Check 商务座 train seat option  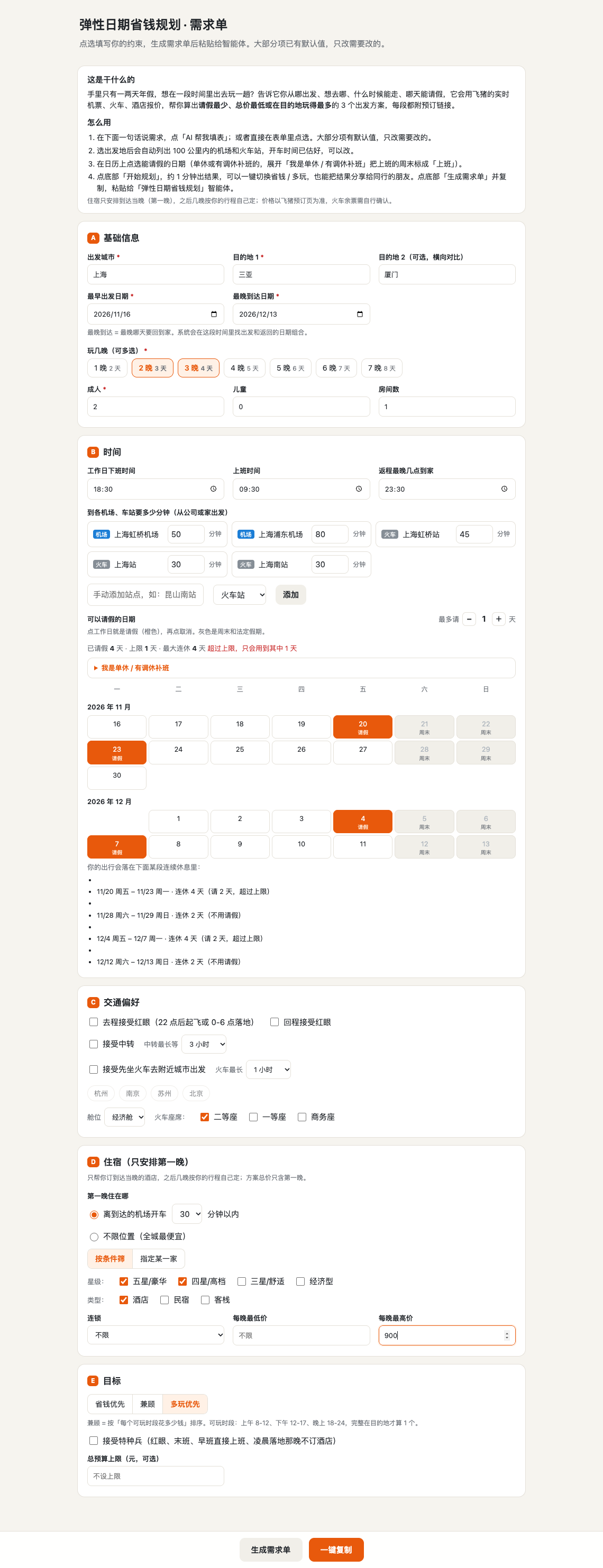tap(302, 1117)
